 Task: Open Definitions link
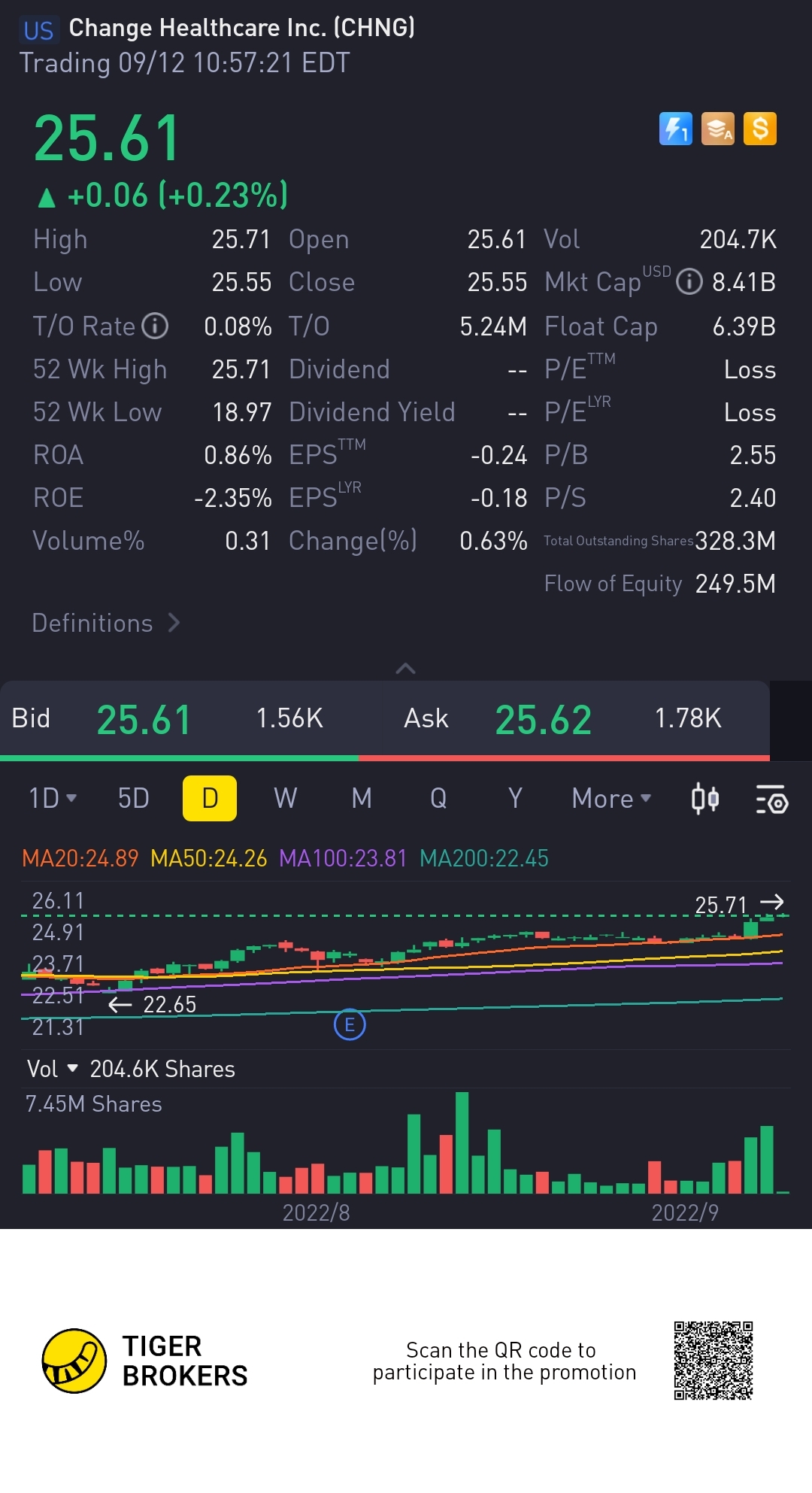[106, 623]
